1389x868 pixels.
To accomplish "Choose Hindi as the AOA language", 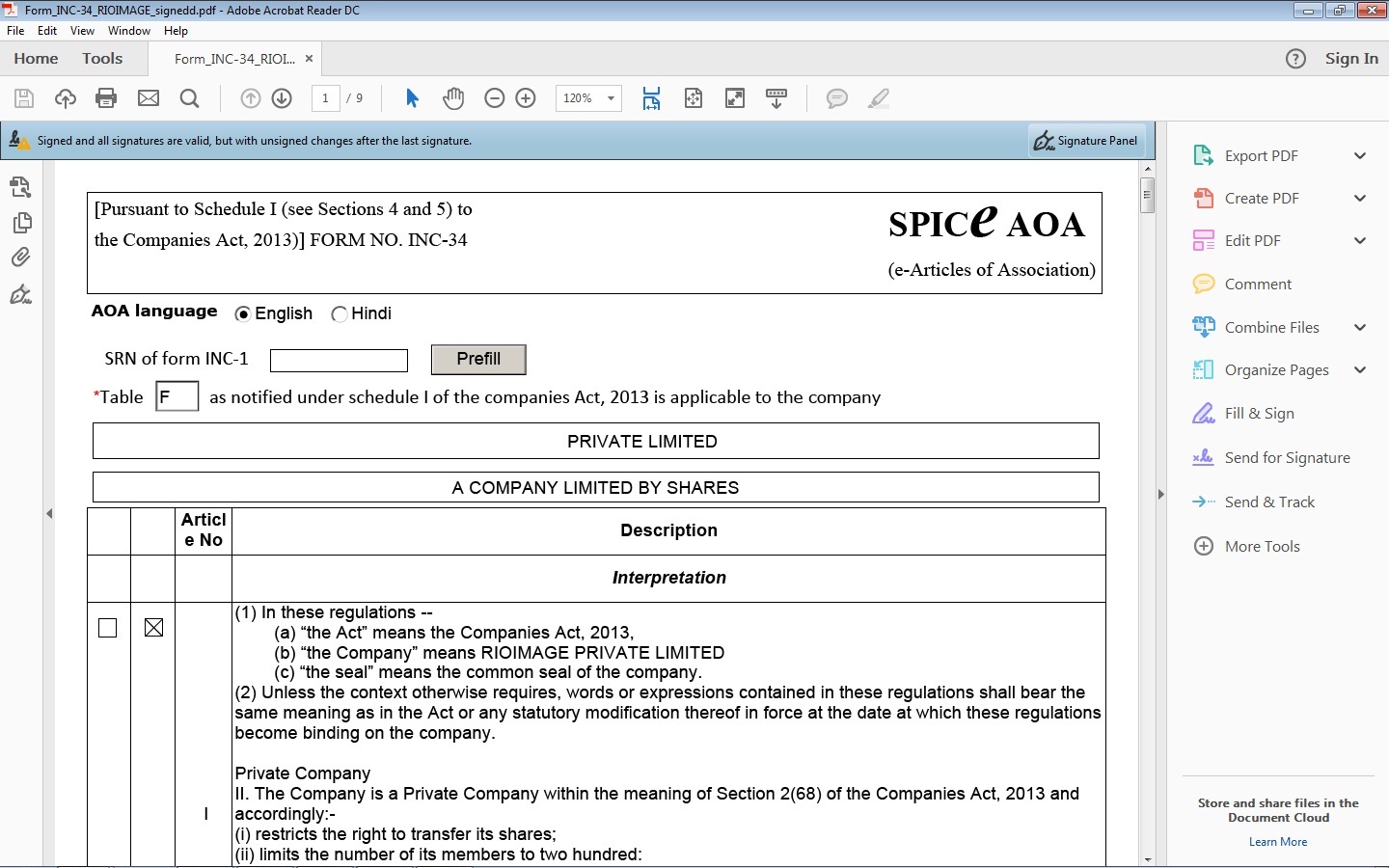I will (340, 313).
